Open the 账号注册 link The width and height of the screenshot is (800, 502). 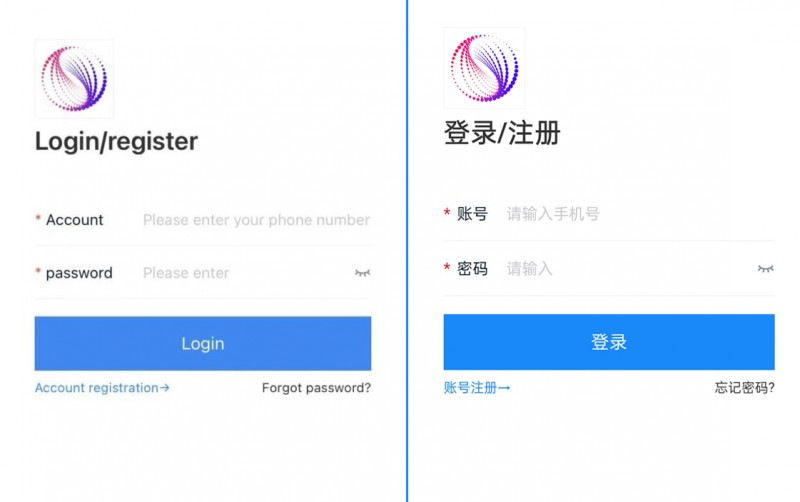point(477,388)
